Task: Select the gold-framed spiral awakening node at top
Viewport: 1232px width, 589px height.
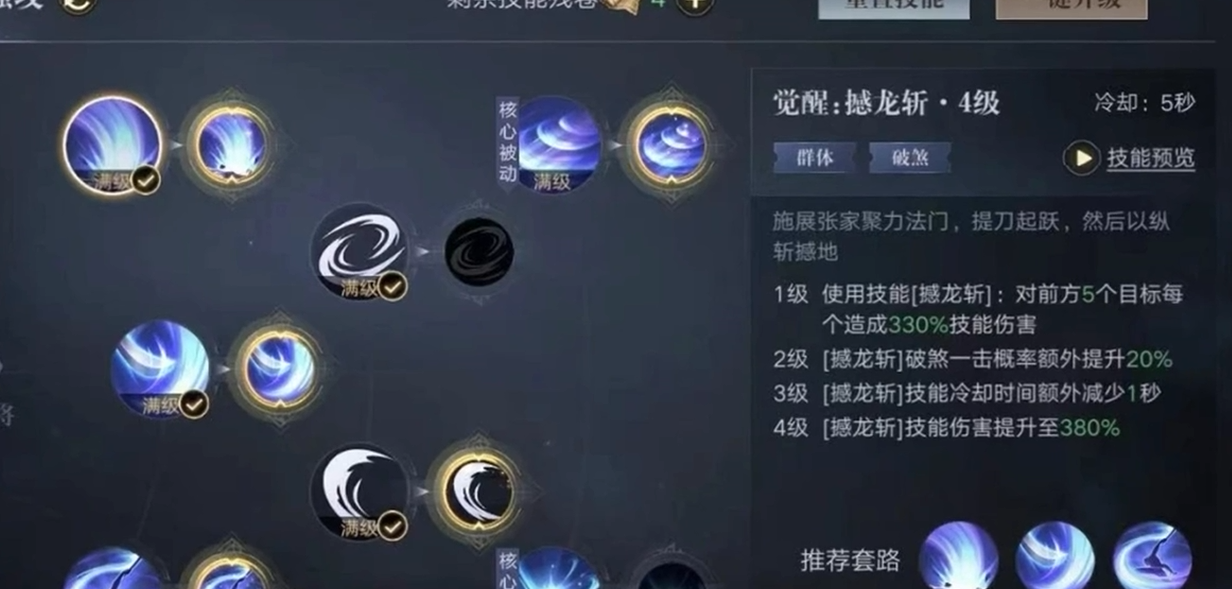Action: click(670, 146)
